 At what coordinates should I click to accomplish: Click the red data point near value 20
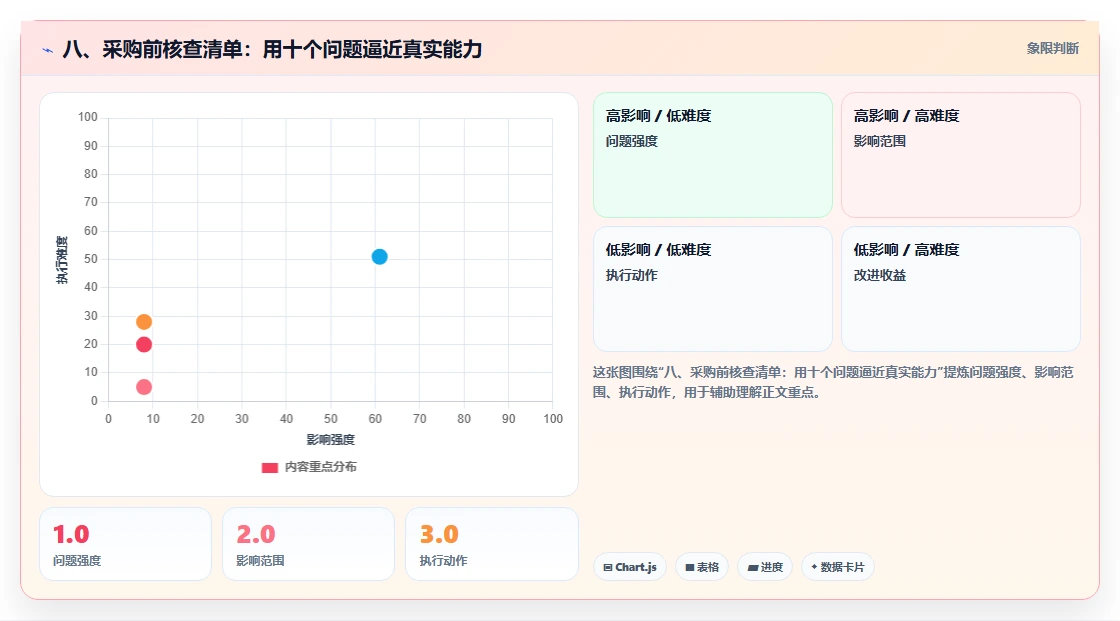[144, 344]
